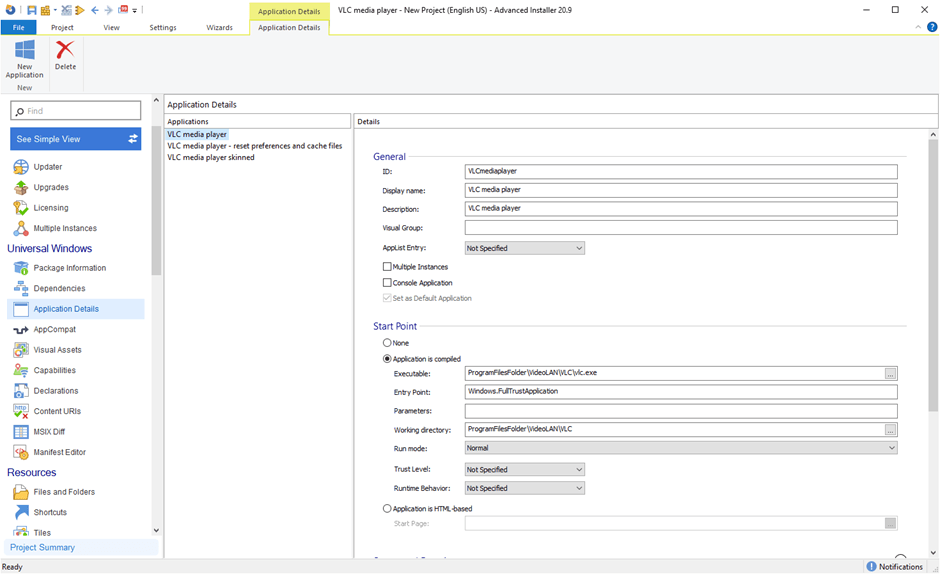Enable the Console Application checkbox

(387, 283)
